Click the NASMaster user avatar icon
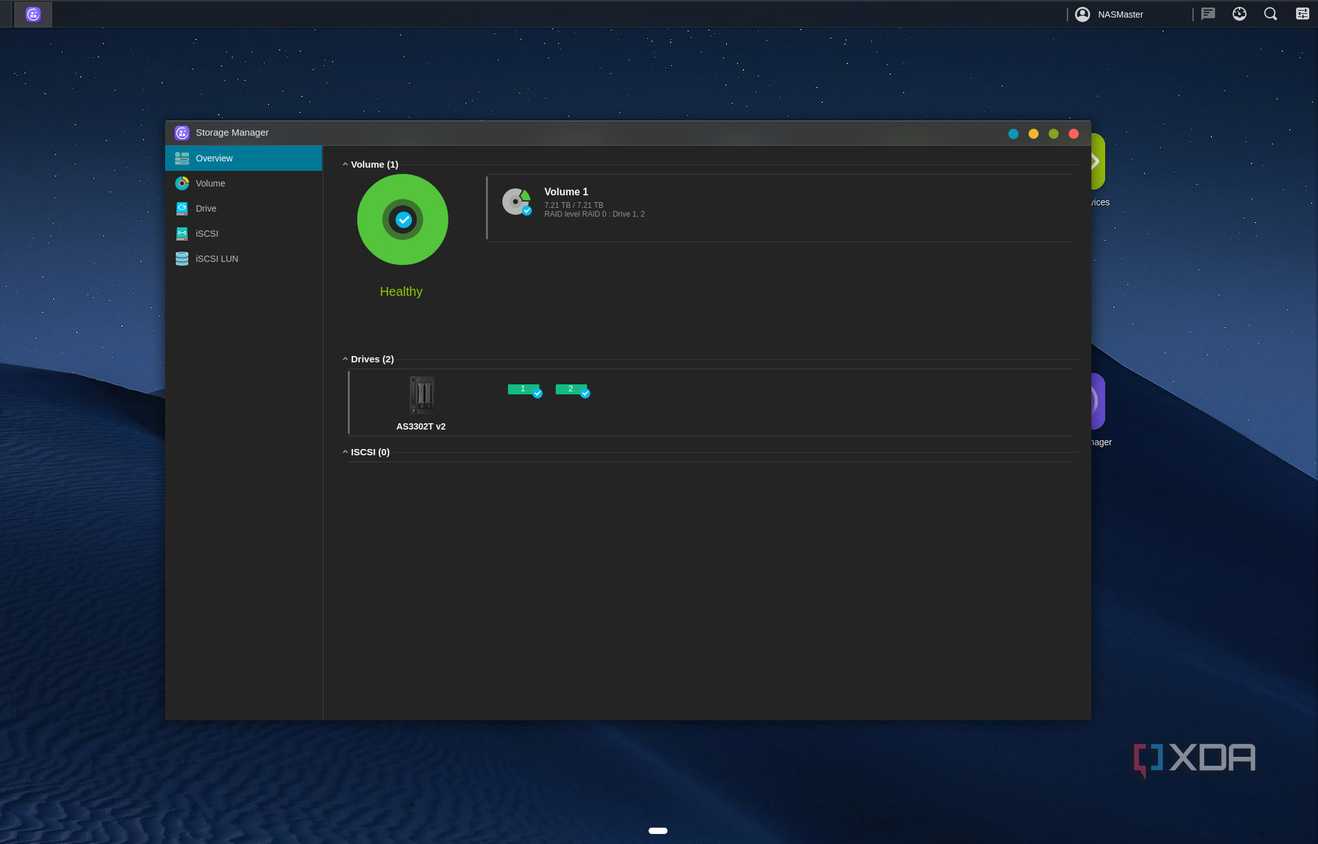 click(1082, 14)
